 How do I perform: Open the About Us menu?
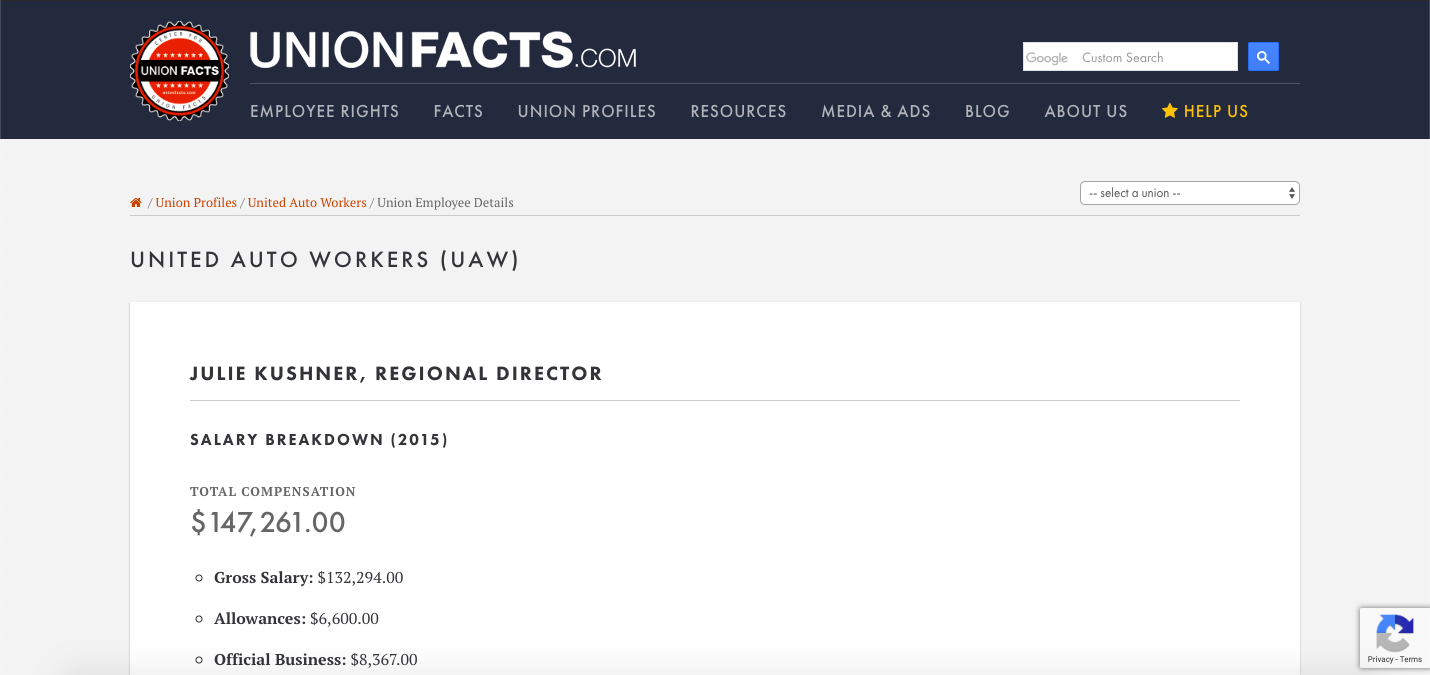pyautogui.click(x=1085, y=111)
